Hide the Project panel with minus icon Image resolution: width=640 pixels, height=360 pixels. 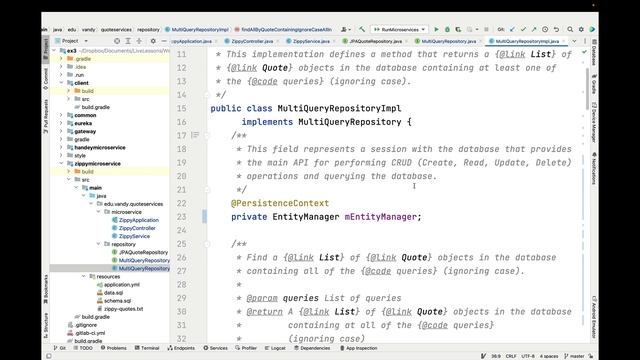coord(164,41)
